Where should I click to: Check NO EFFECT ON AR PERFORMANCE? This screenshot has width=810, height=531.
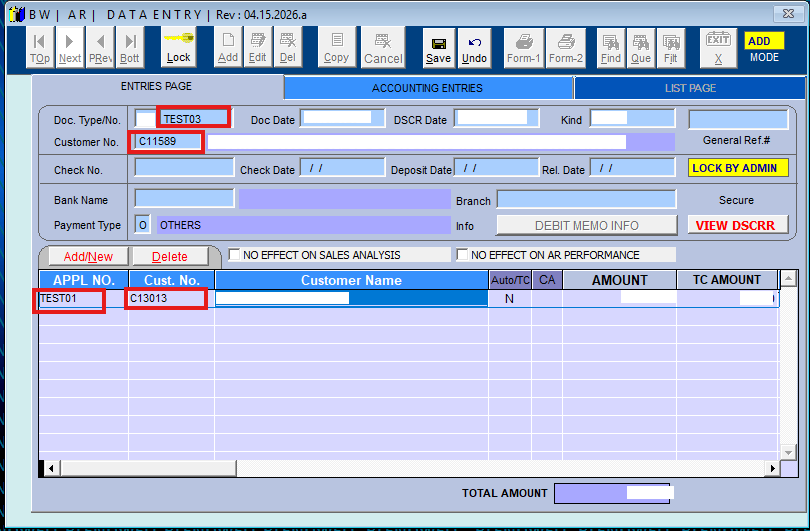[x=462, y=255]
